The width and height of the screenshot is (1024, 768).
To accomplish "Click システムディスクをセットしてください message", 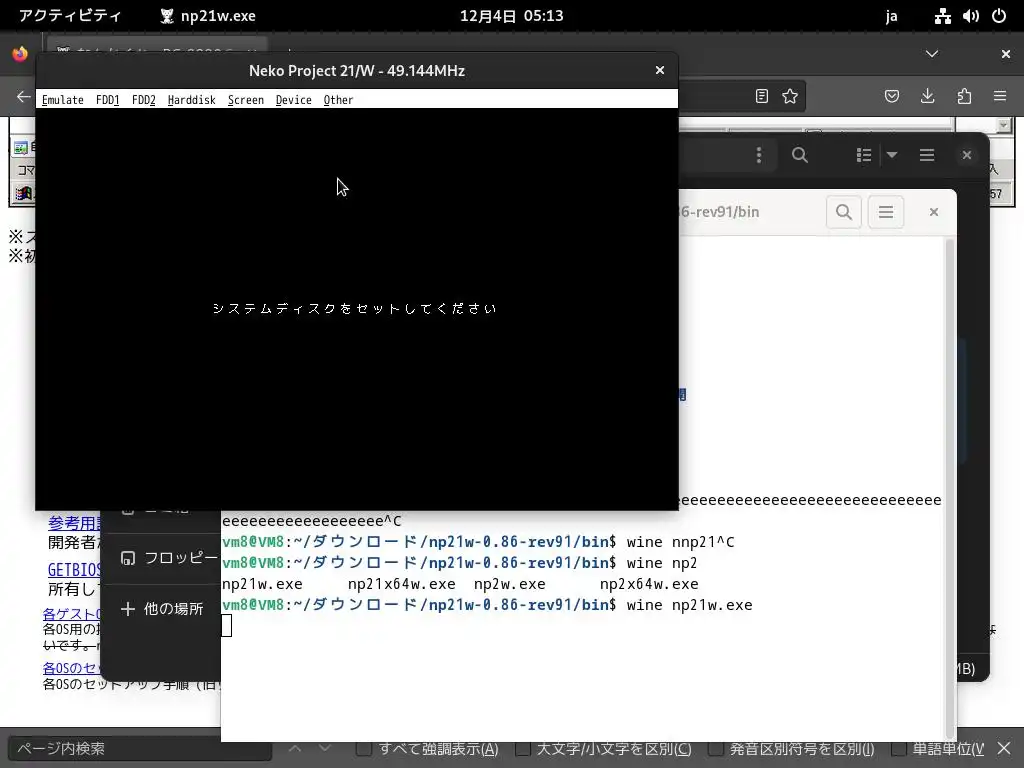I will 355,308.
